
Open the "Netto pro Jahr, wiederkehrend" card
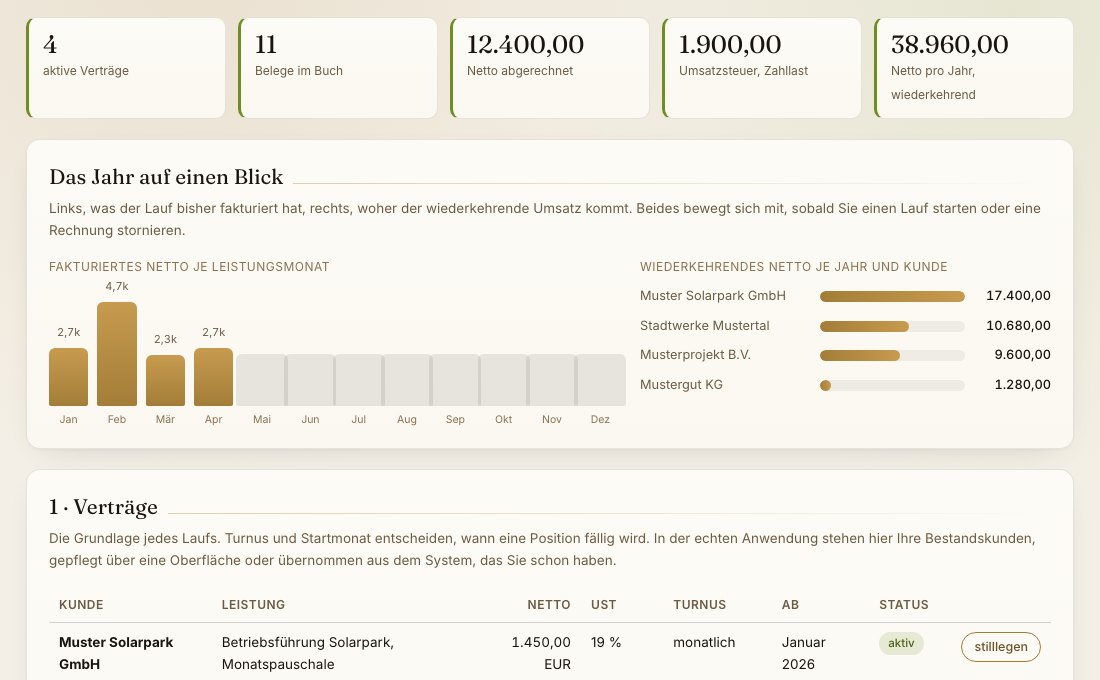click(974, 68)
